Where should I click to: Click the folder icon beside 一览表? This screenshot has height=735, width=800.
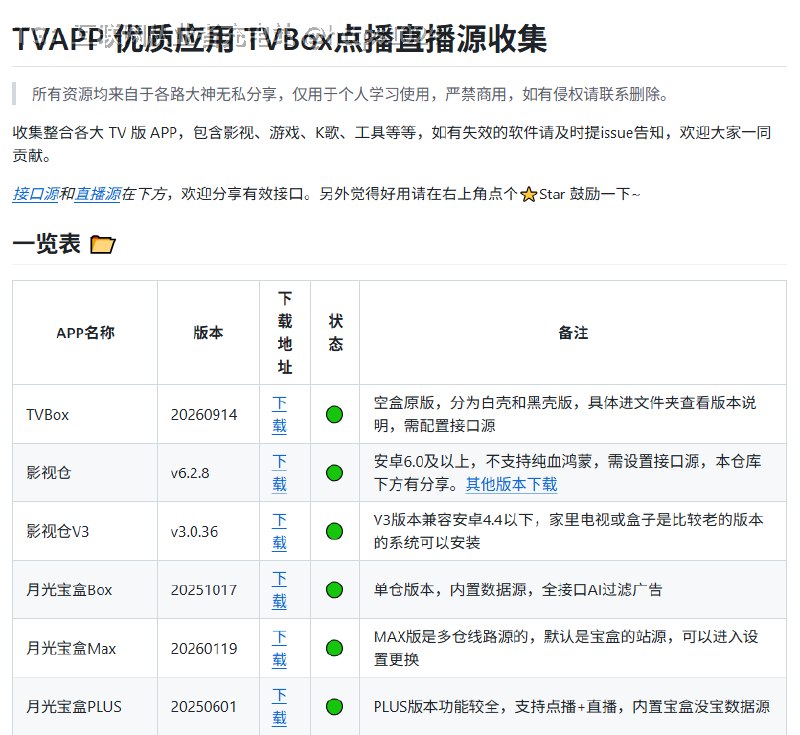103,244
